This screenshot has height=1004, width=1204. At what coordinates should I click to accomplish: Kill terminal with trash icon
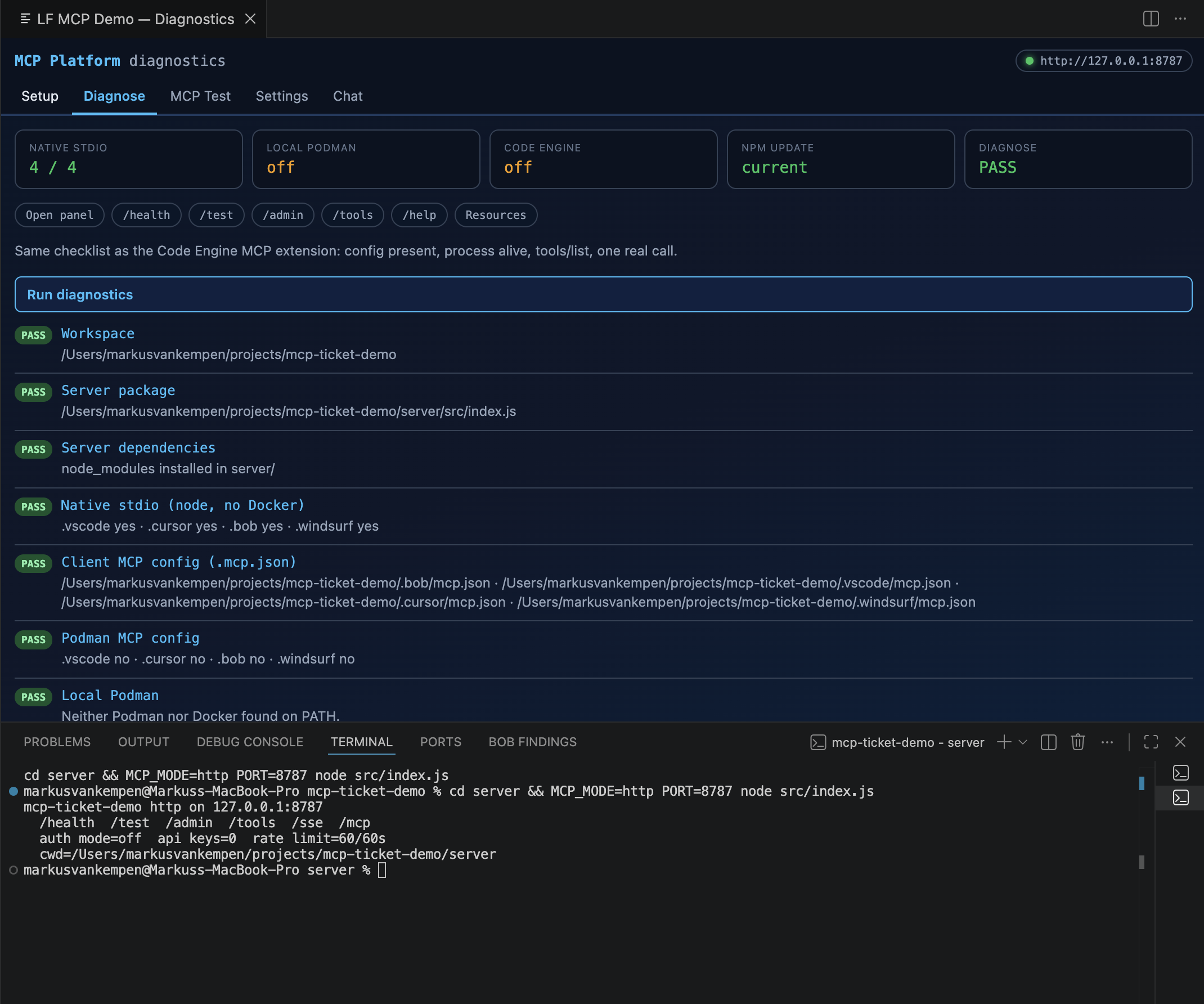pyautogui.click(x=1078, y=742)
